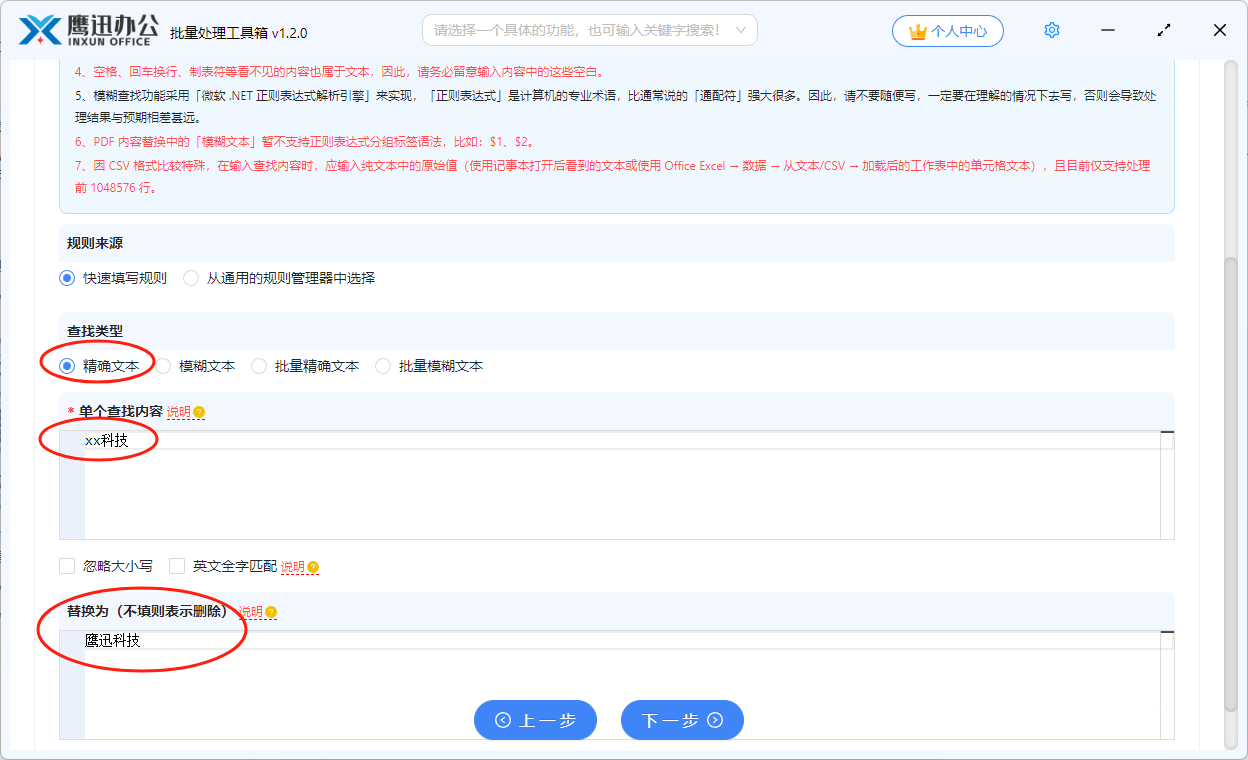The image size is (1248, 760).
Task: Click the vertical scrollbar on the right
Action: 1231,480
